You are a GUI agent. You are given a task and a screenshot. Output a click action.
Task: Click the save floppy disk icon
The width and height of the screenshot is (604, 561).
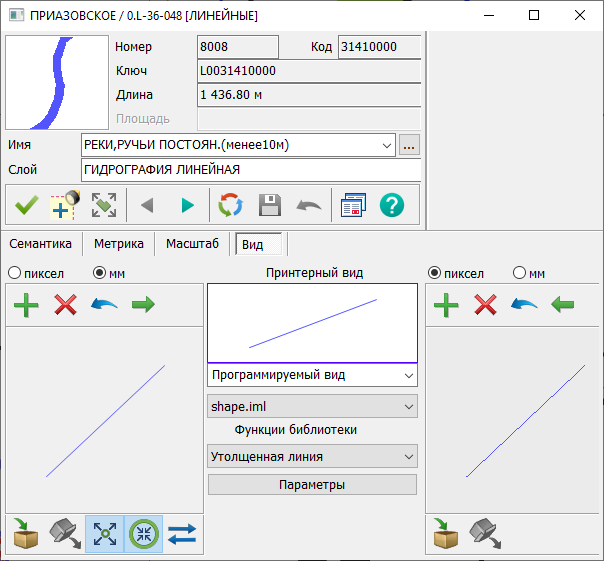[270, 205]
